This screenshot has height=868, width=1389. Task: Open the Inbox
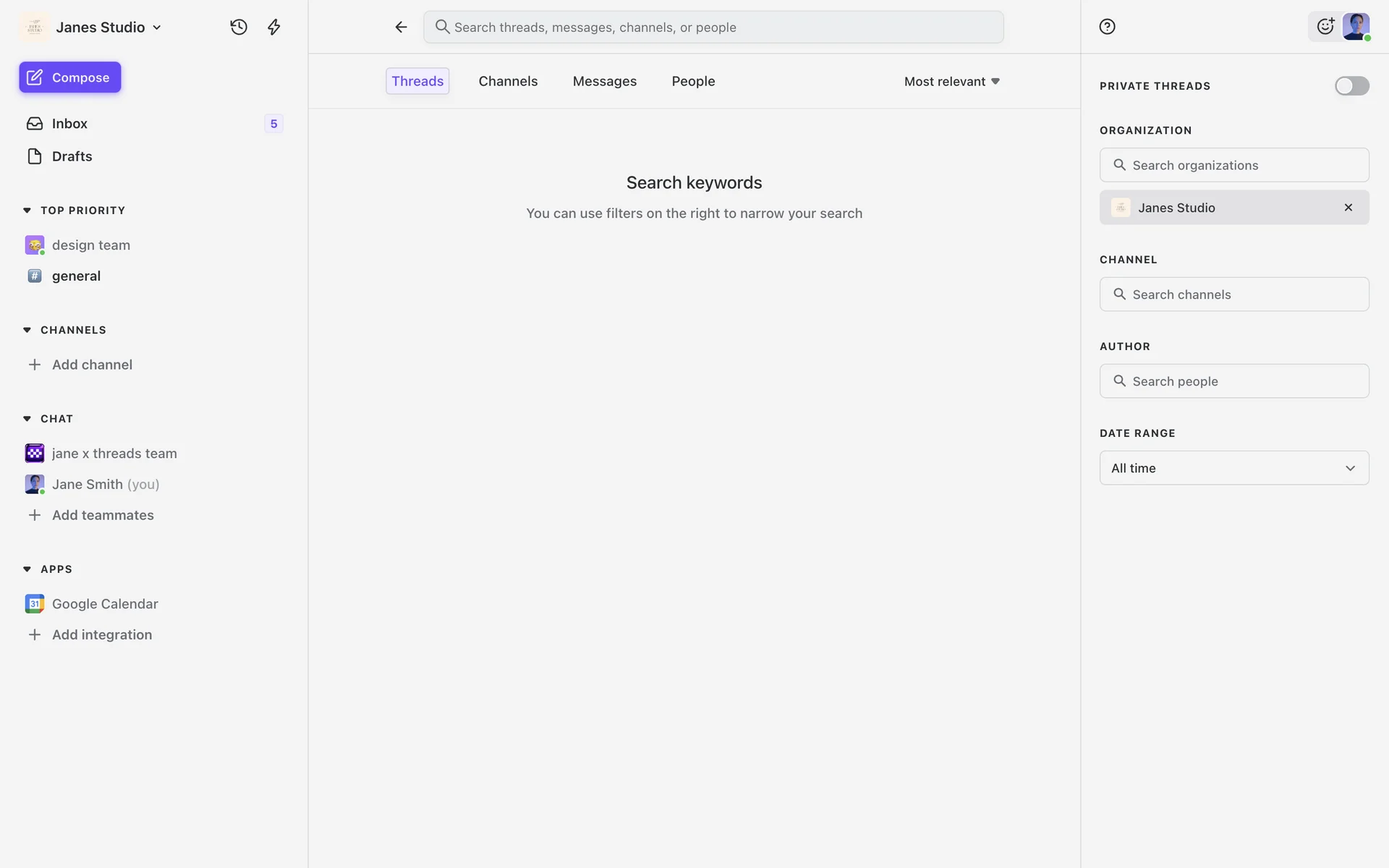click(x=69, y=124)
